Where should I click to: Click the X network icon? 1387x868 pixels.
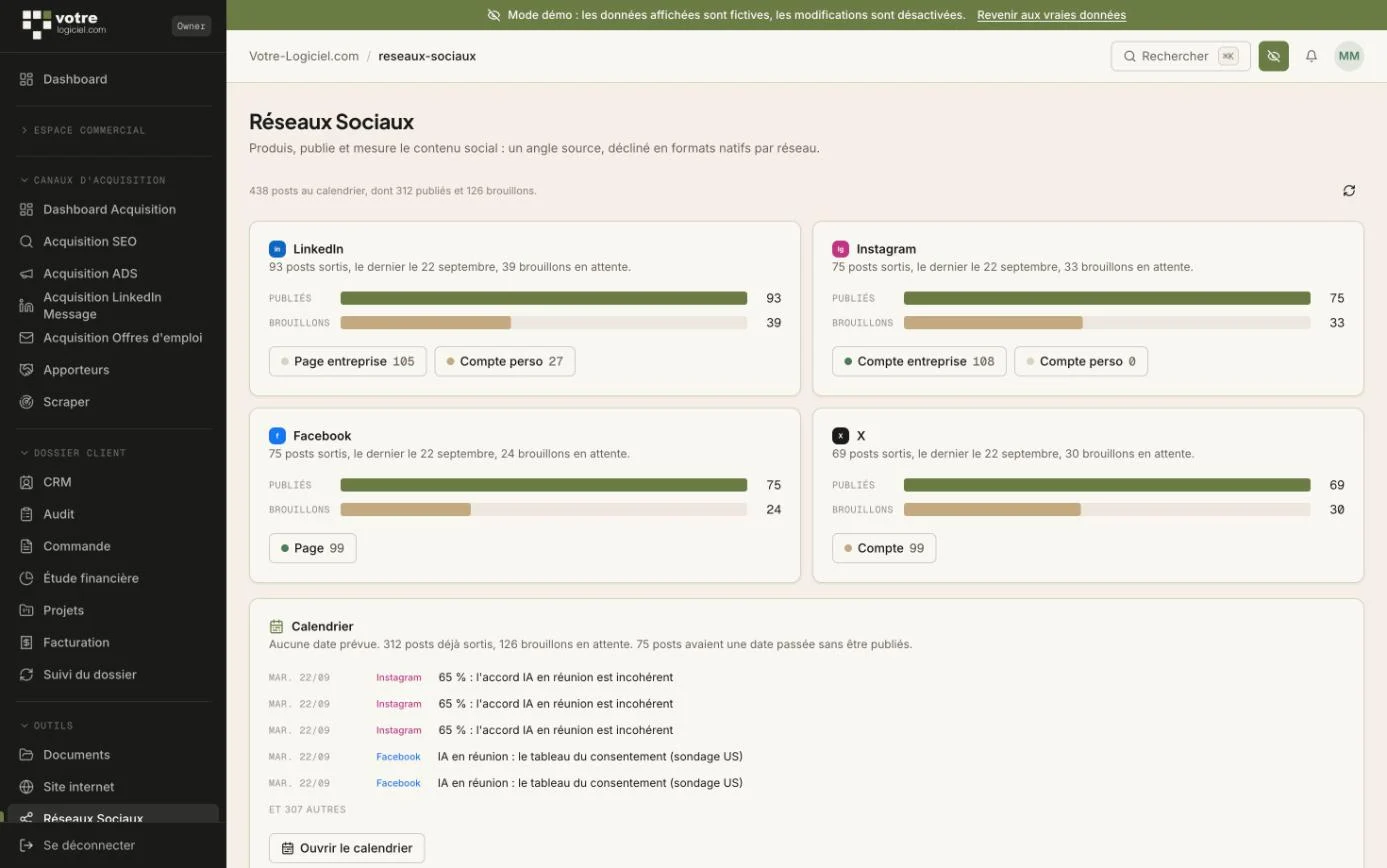click(x=840, y=436)
